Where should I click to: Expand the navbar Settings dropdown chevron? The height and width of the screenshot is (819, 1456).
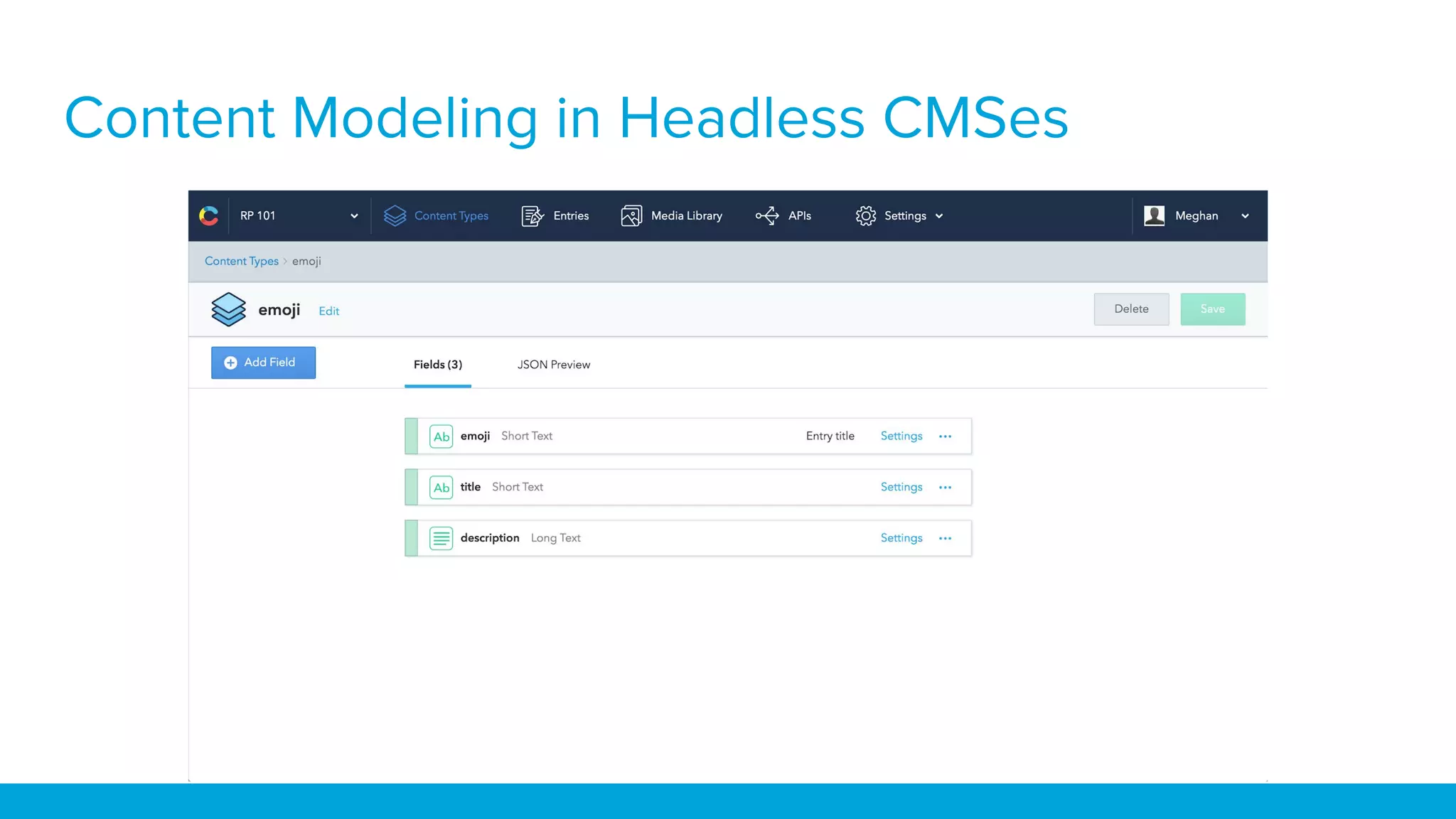click(x=939, y=216)
